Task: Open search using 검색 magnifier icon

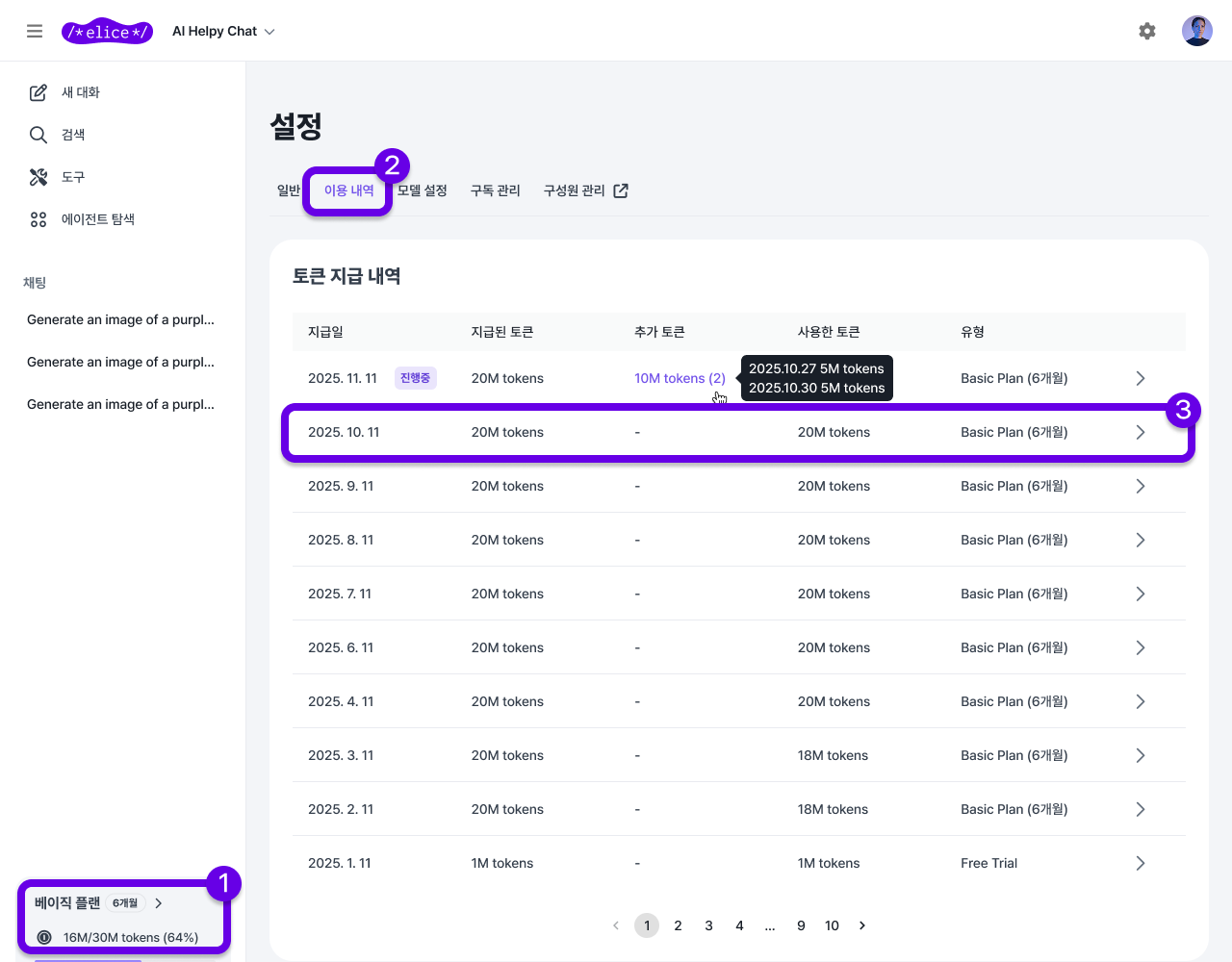Action: click(38, 135)
